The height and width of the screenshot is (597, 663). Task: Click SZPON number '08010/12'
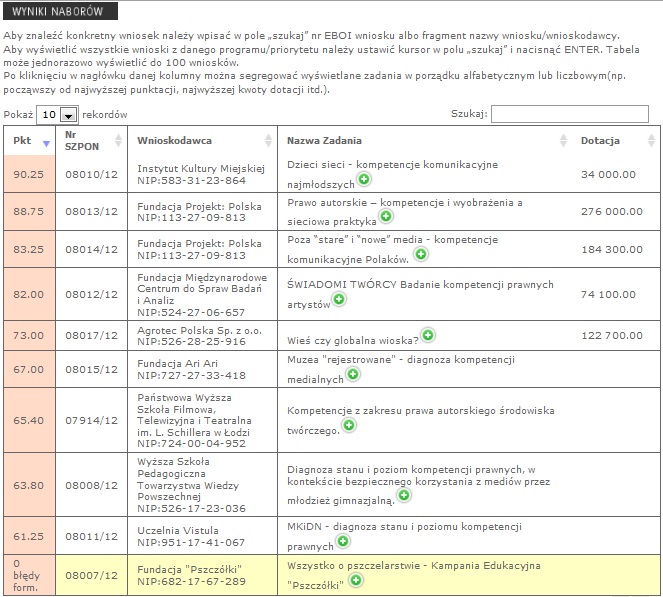click(91, 175)
